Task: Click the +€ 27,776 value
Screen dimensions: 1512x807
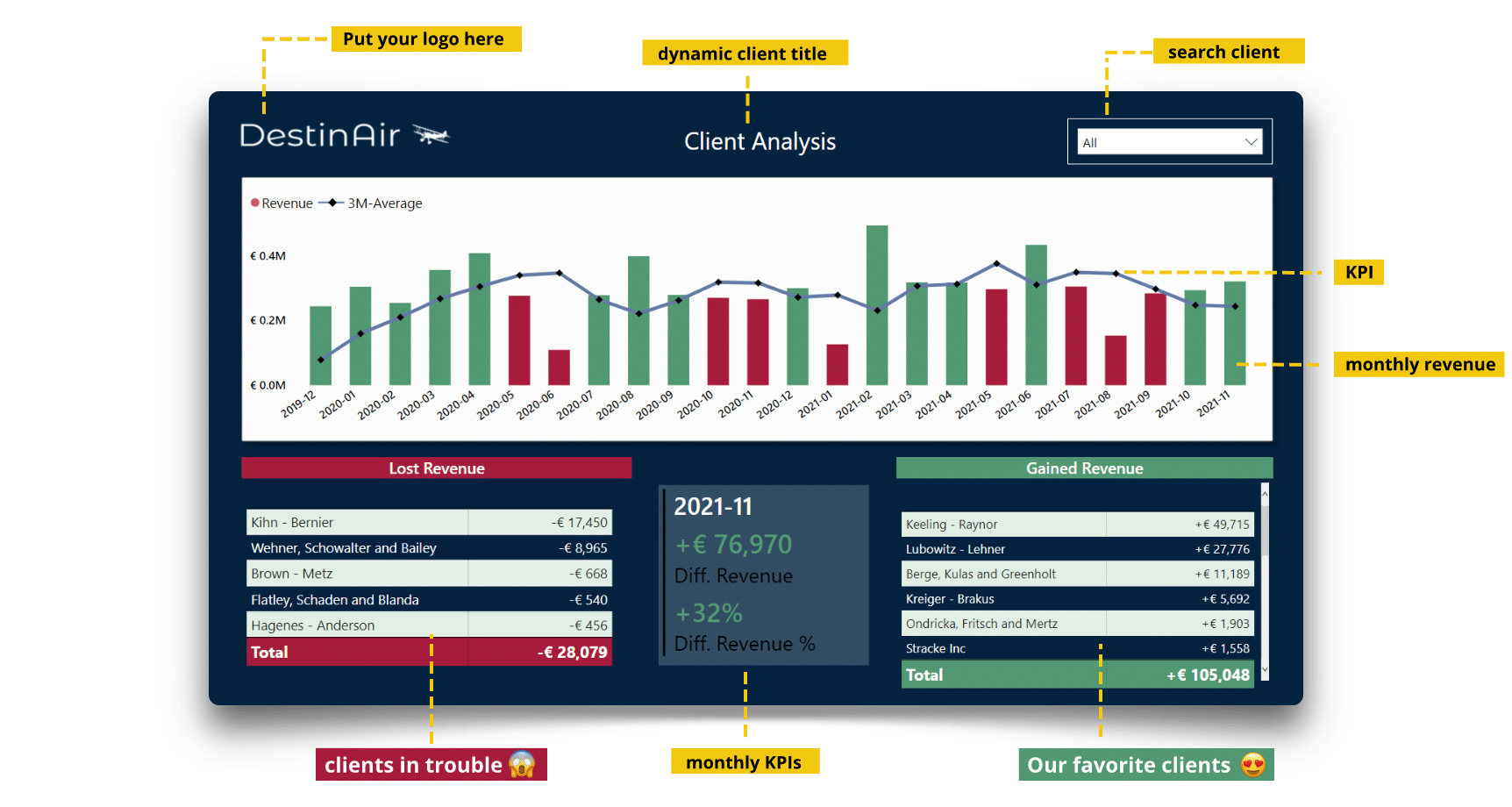Action: click(1222, 549)
